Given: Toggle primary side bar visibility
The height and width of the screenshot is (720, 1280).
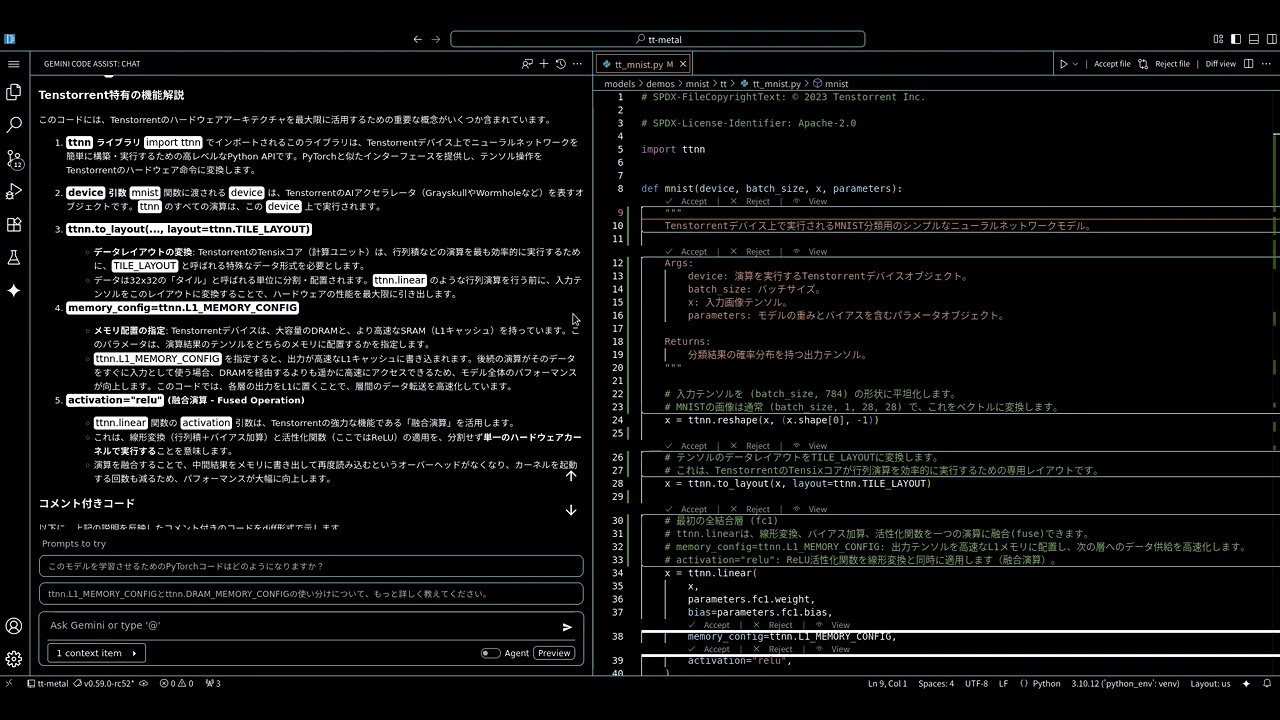Looking at the screenshot, I should (1237, 39).
